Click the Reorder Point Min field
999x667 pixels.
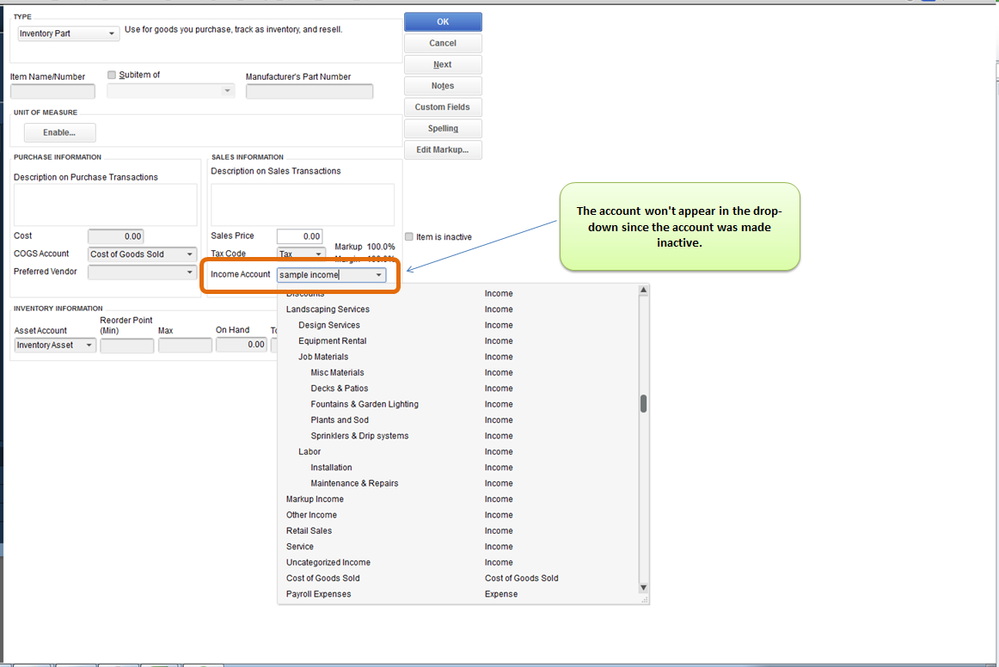tap(127, 345)
